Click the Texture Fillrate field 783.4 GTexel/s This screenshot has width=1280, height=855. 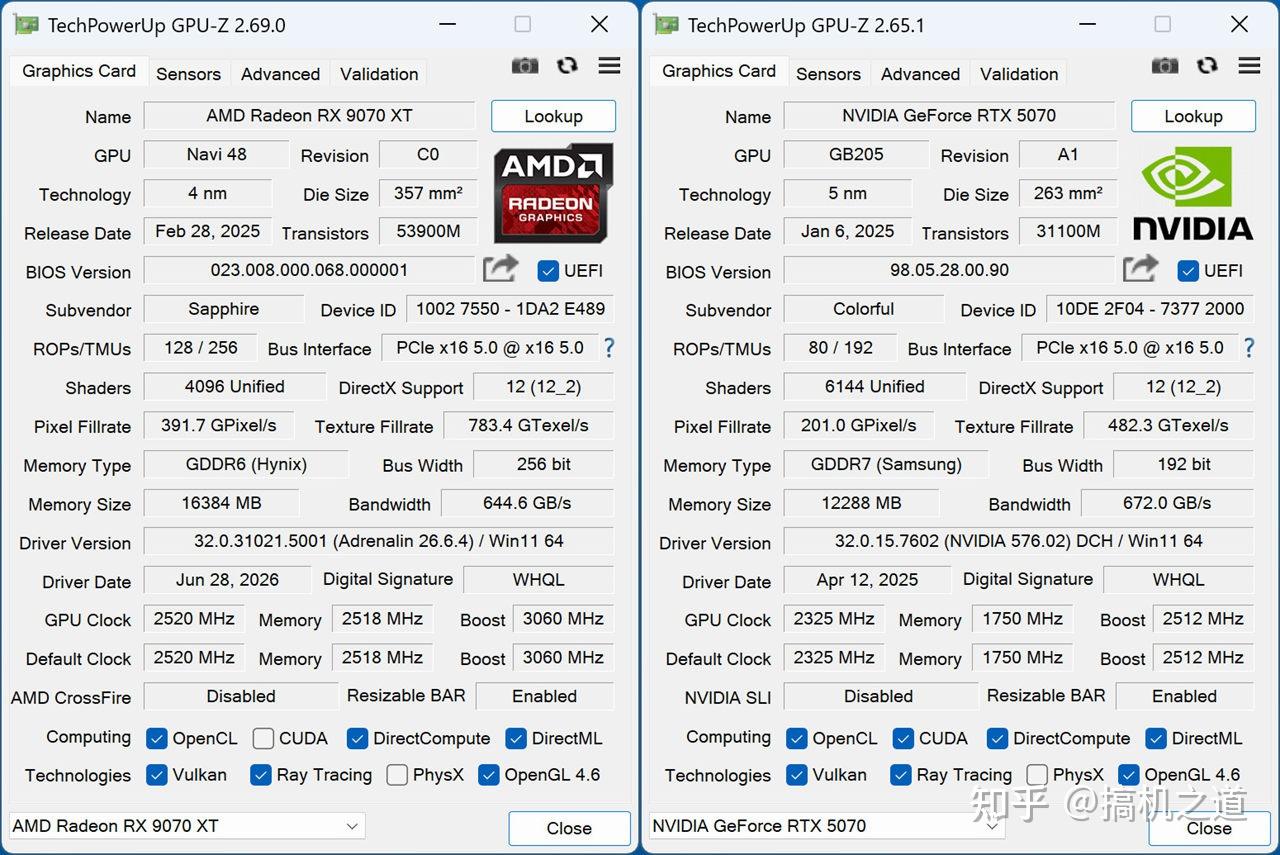[x=528, y=426]
